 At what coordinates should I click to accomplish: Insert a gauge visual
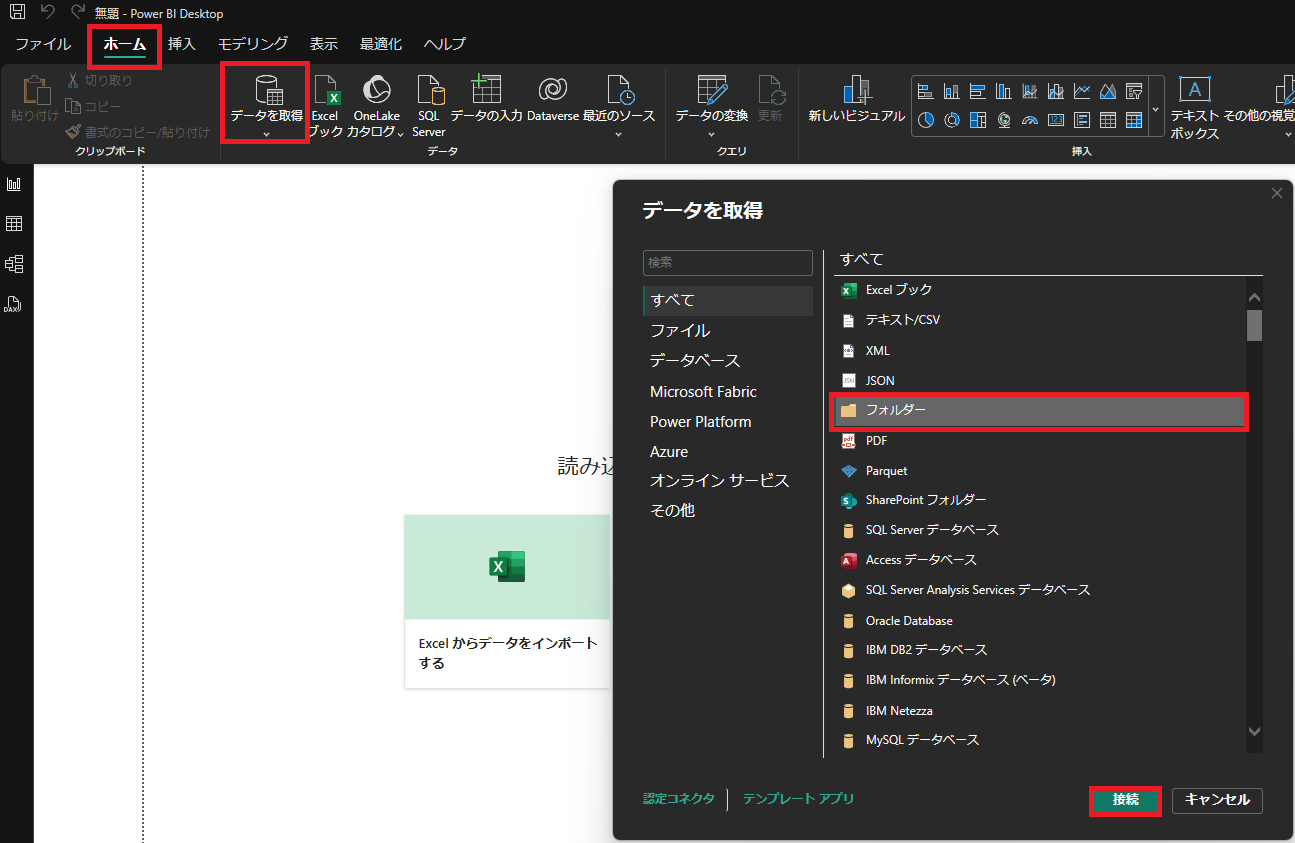[x=1030, y=120]
